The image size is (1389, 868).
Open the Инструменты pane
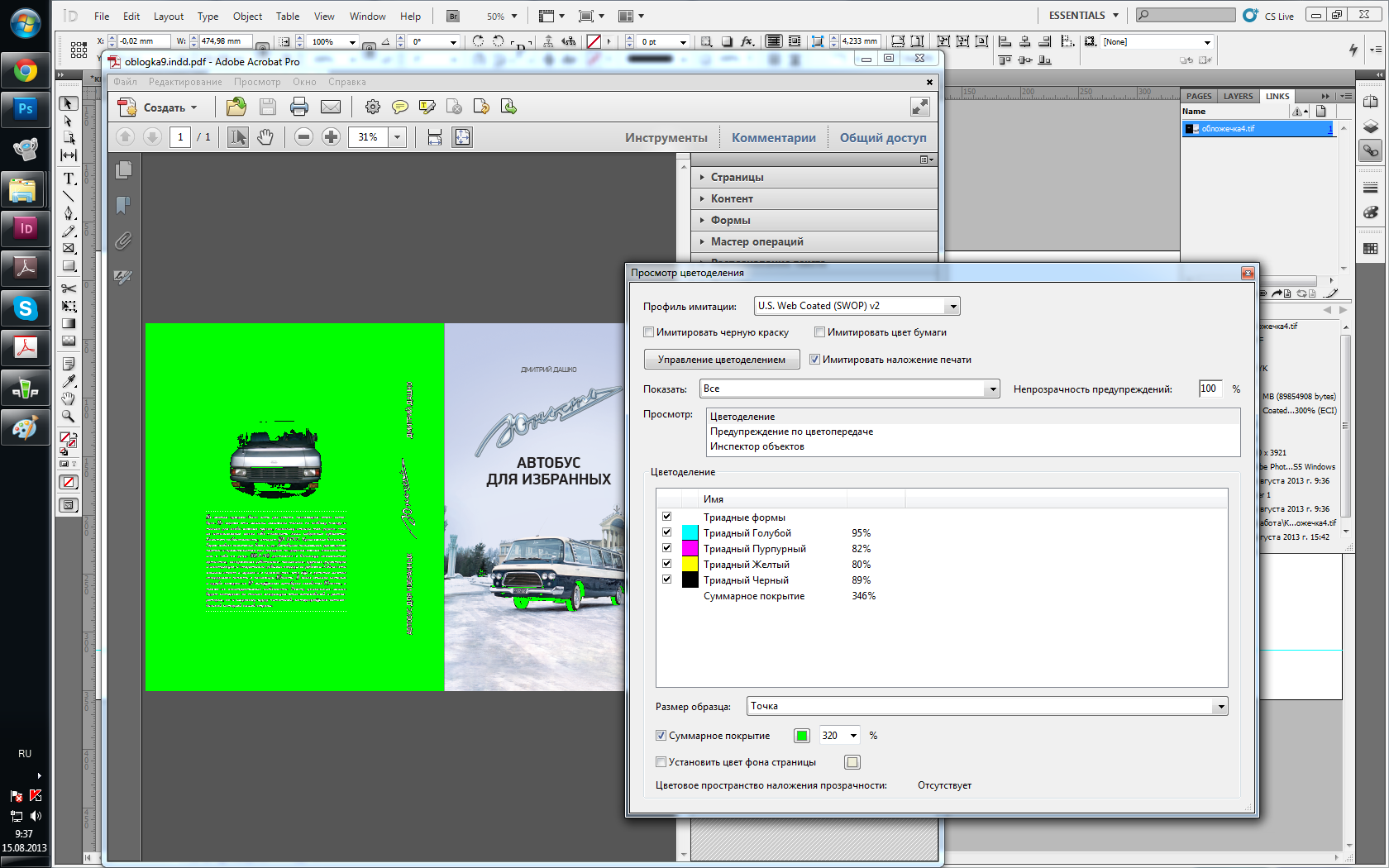[666, 138]
